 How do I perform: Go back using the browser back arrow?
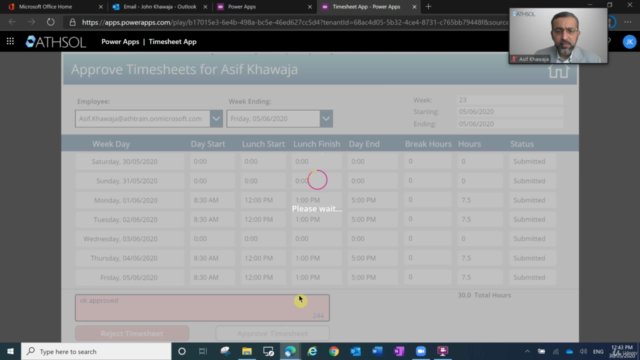[x=12, y=22]
